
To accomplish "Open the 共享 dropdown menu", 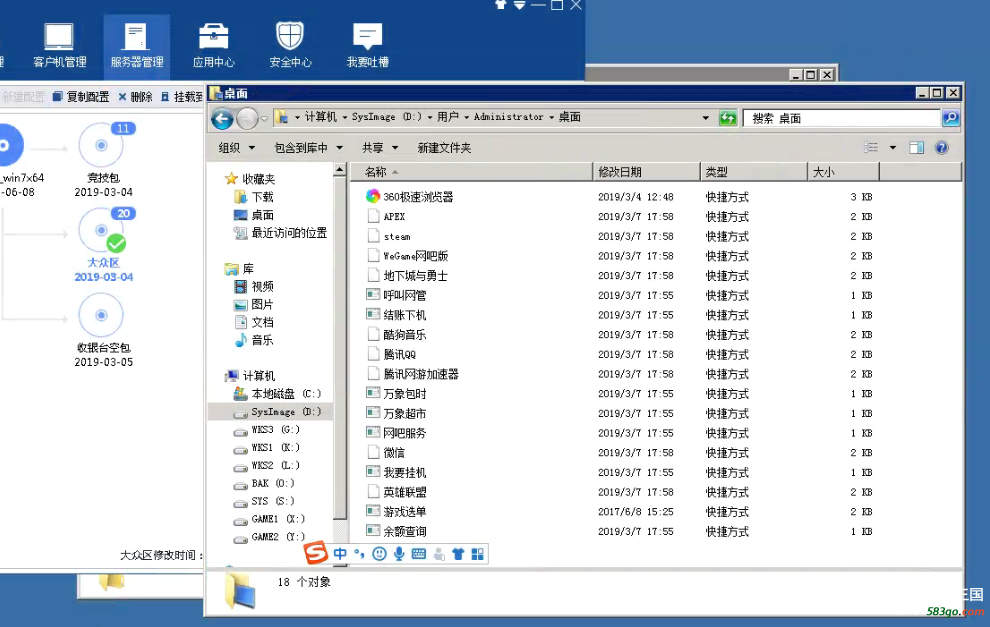I will 380,148.
